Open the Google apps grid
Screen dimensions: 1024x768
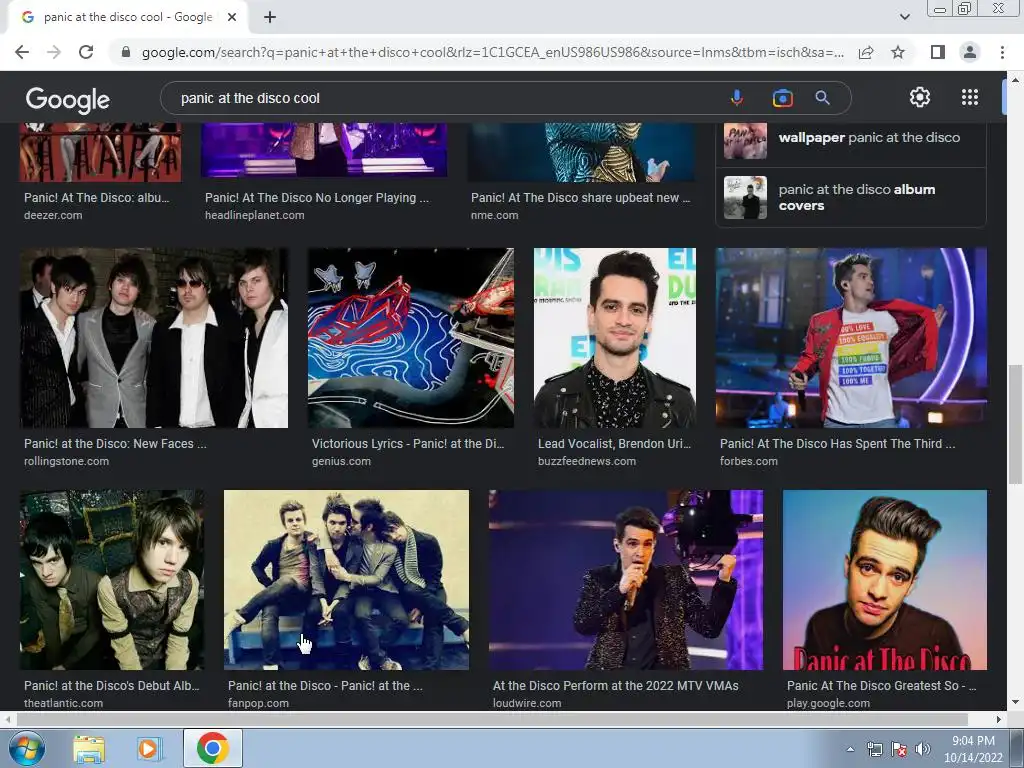coord(970,97)
